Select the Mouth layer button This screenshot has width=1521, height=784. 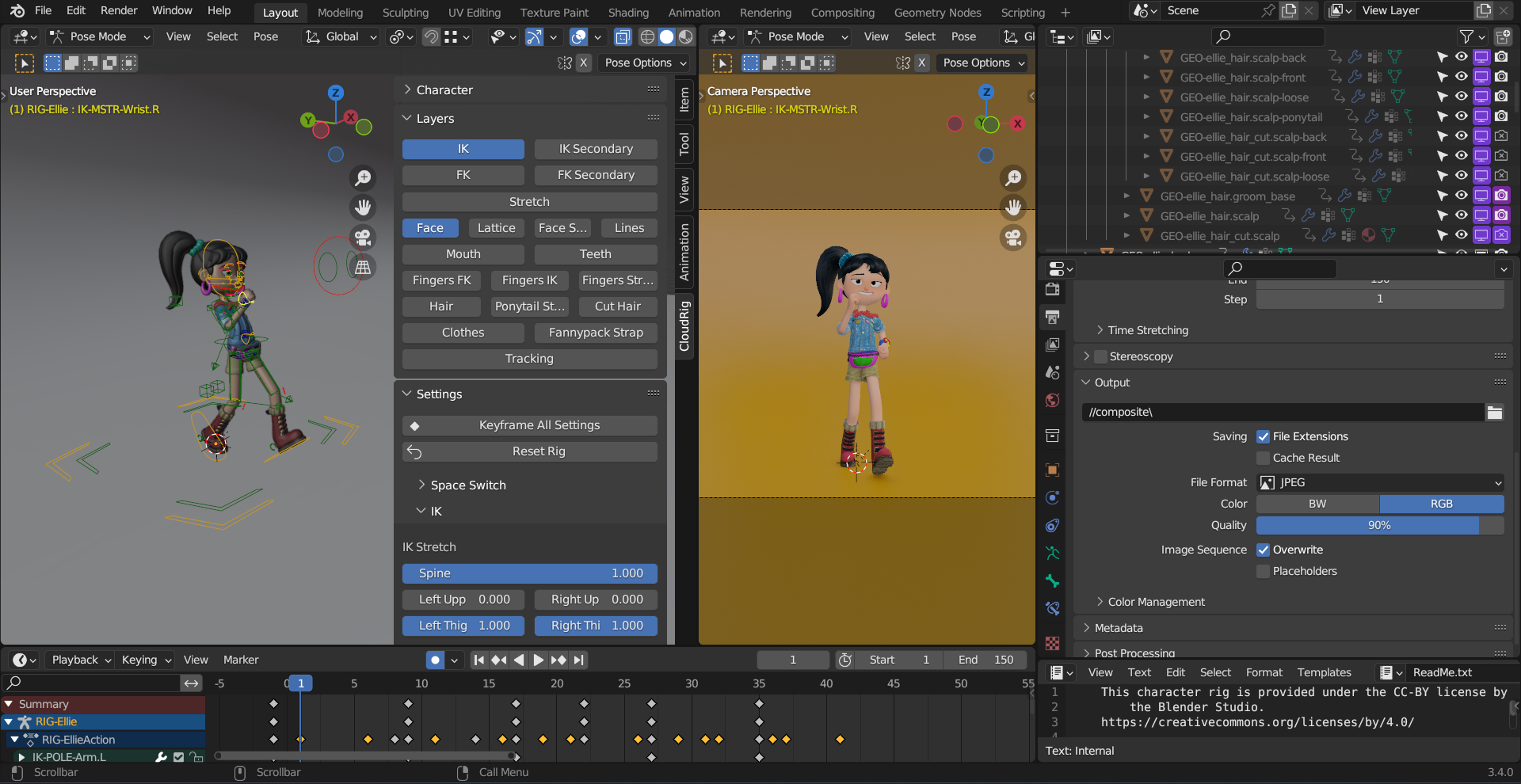click(x=462, y=253)
